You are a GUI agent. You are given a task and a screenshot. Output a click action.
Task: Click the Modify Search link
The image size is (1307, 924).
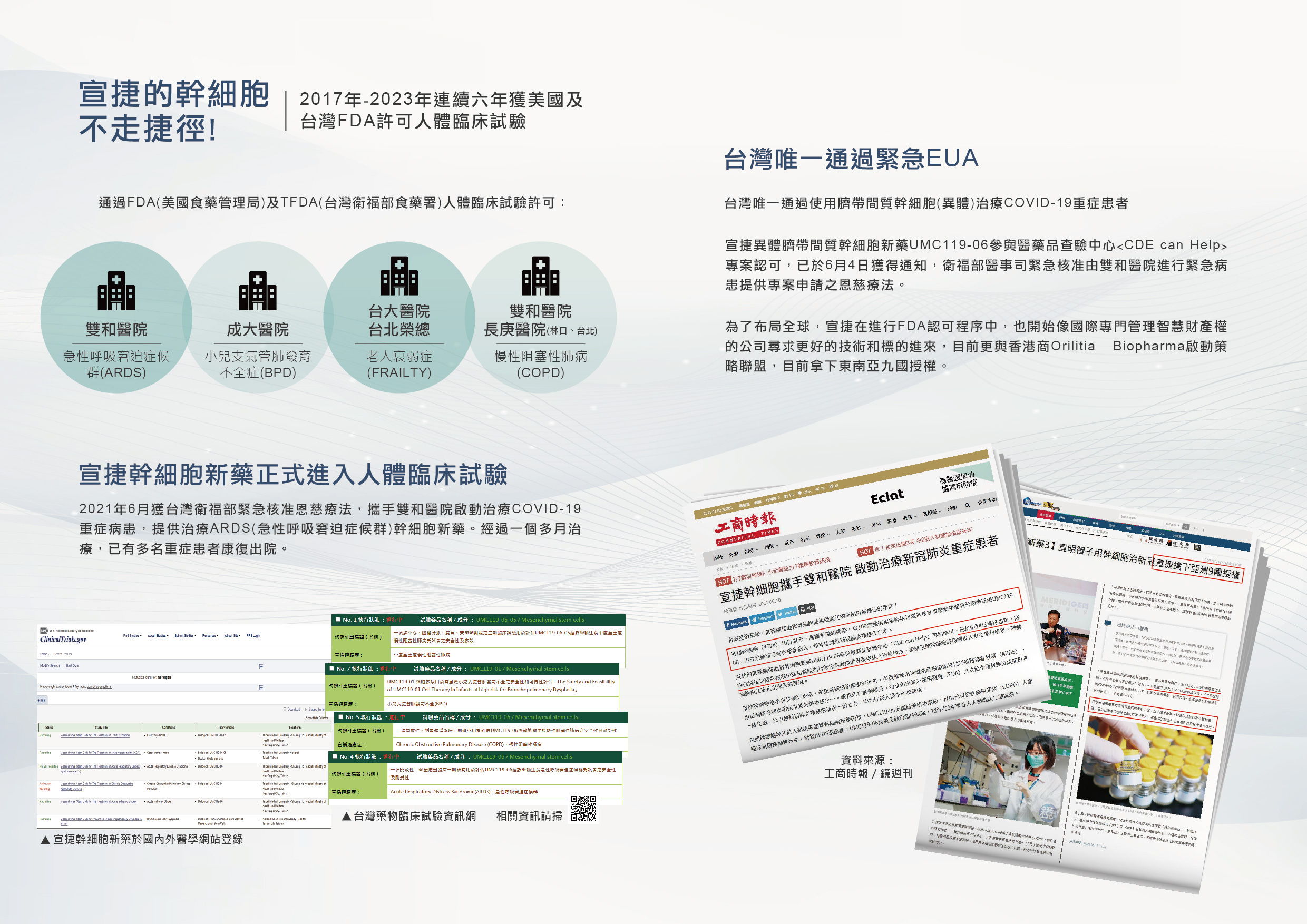coord(50,666)
